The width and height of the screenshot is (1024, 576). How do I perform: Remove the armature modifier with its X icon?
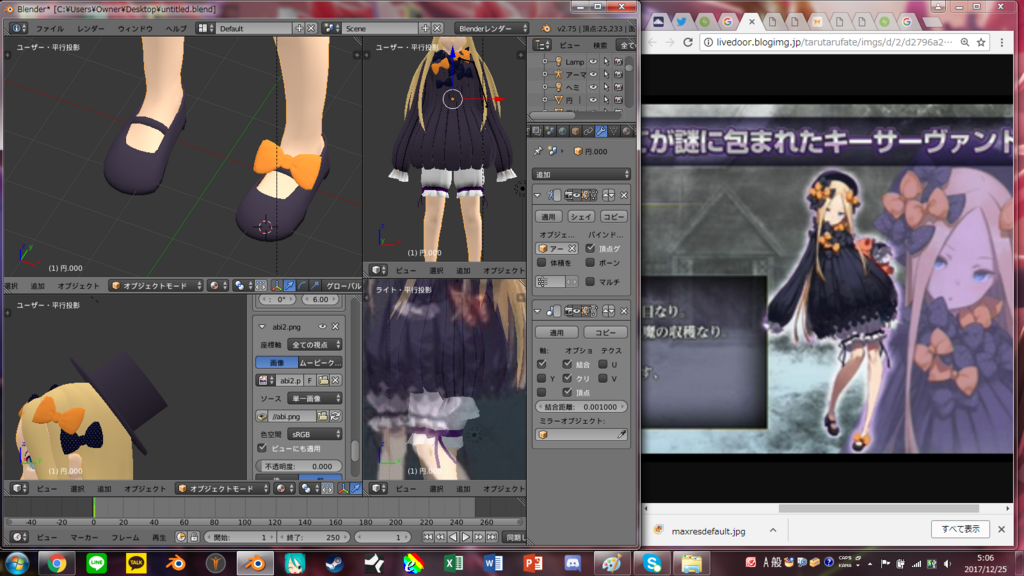tap(624, 195)
